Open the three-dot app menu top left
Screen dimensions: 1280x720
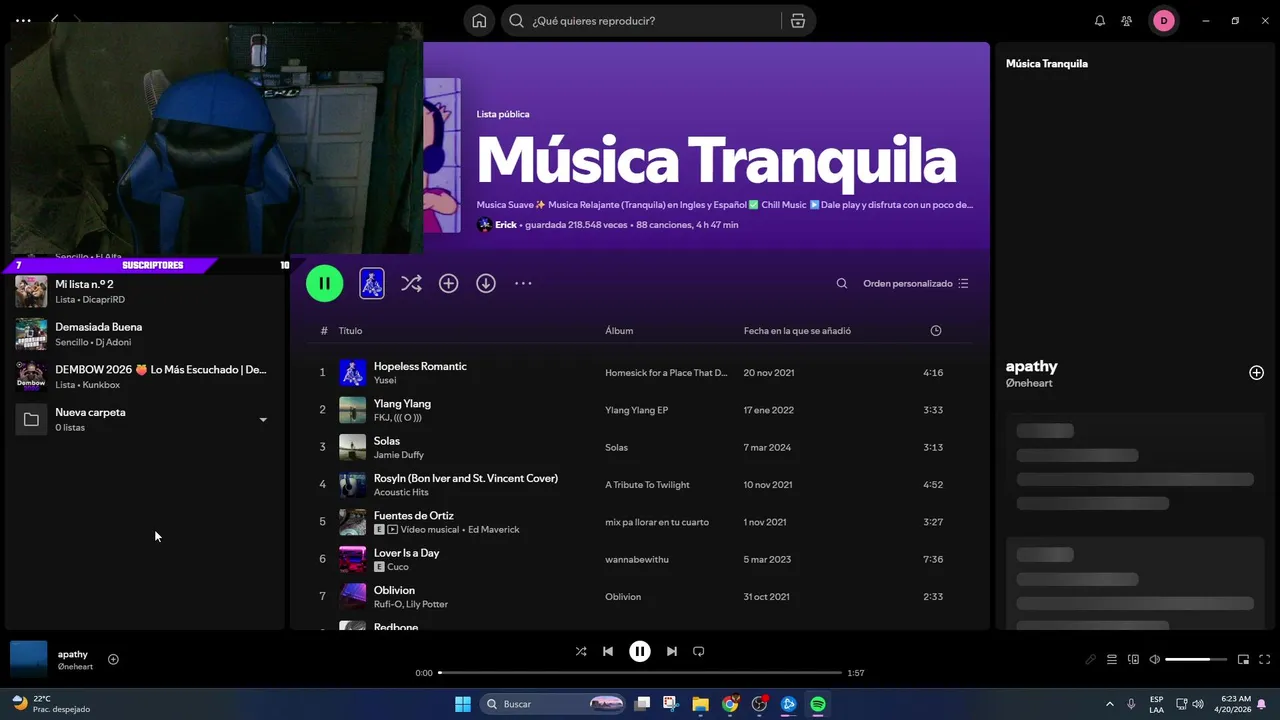click(x=23, y=20)
